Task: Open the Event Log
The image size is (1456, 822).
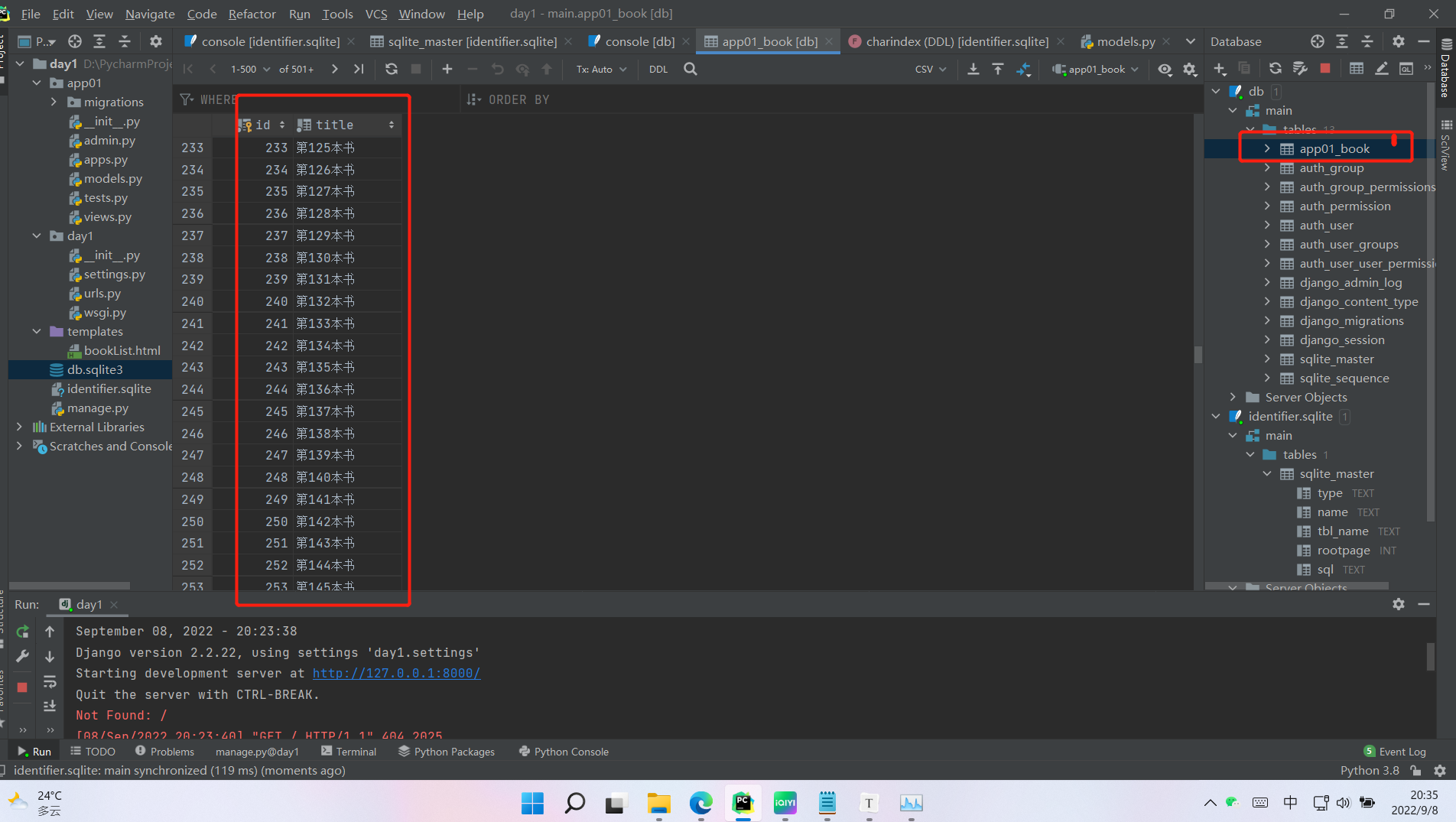Action: click(x=1395, y=752)
